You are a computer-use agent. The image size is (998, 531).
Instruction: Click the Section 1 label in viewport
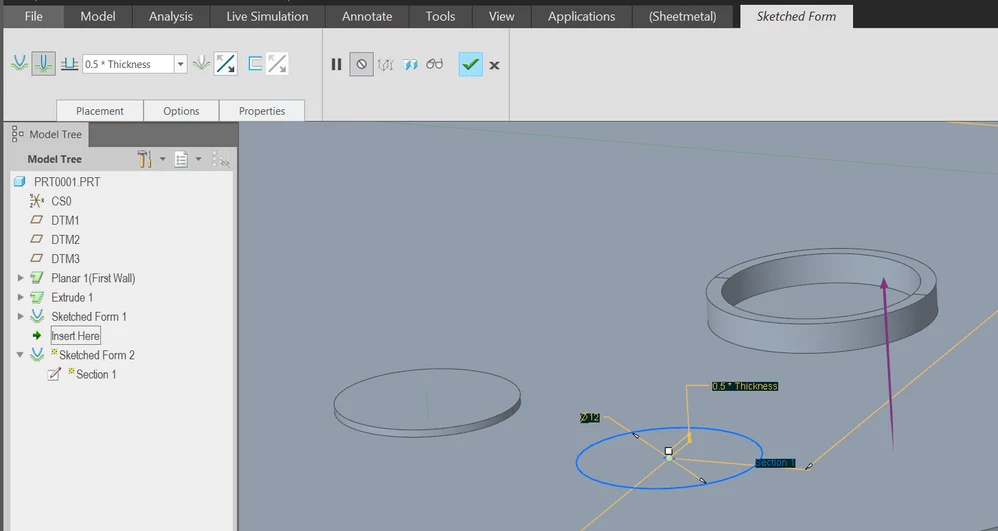pyautogui.click(x=775, y=463)
